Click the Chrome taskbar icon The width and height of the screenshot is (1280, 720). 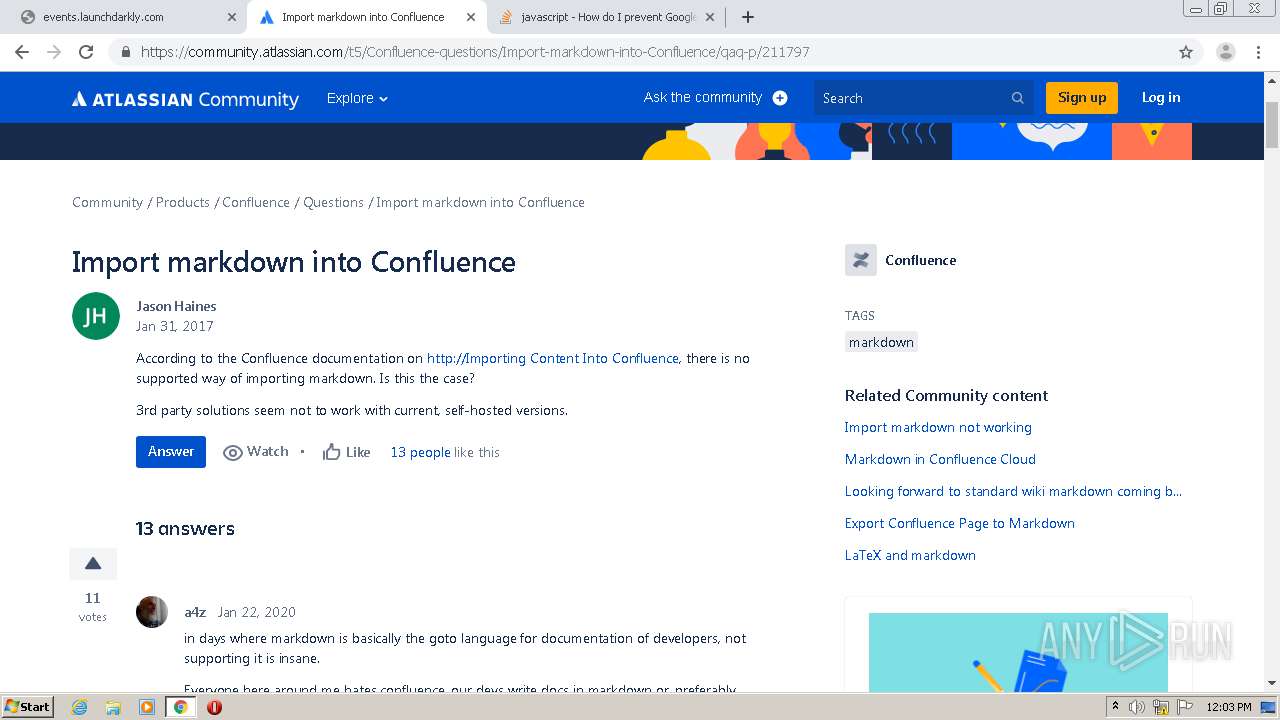[181, 707]
